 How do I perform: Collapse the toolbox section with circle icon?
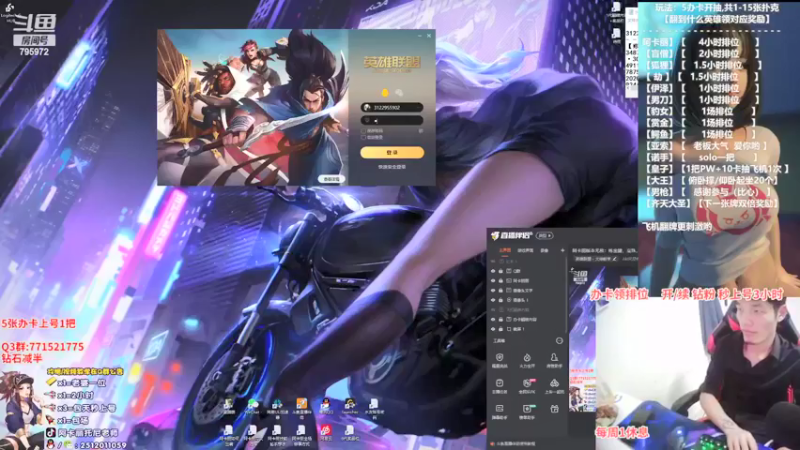coord(559,341)
